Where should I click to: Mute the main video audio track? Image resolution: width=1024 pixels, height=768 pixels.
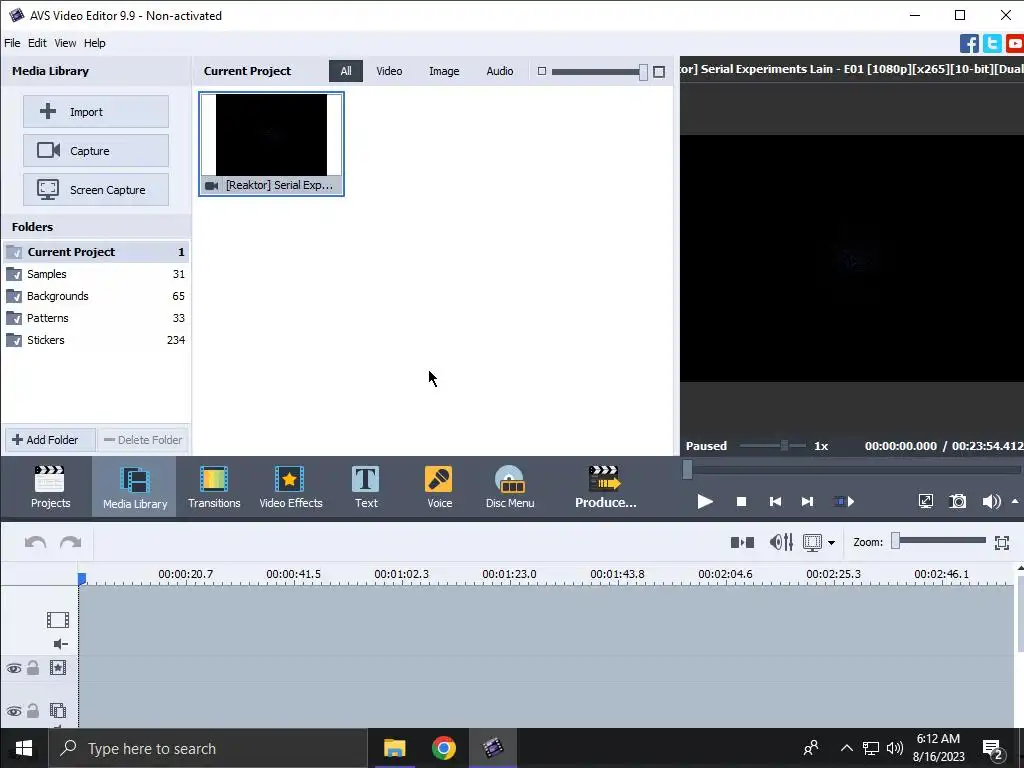(x=60, y=645)
